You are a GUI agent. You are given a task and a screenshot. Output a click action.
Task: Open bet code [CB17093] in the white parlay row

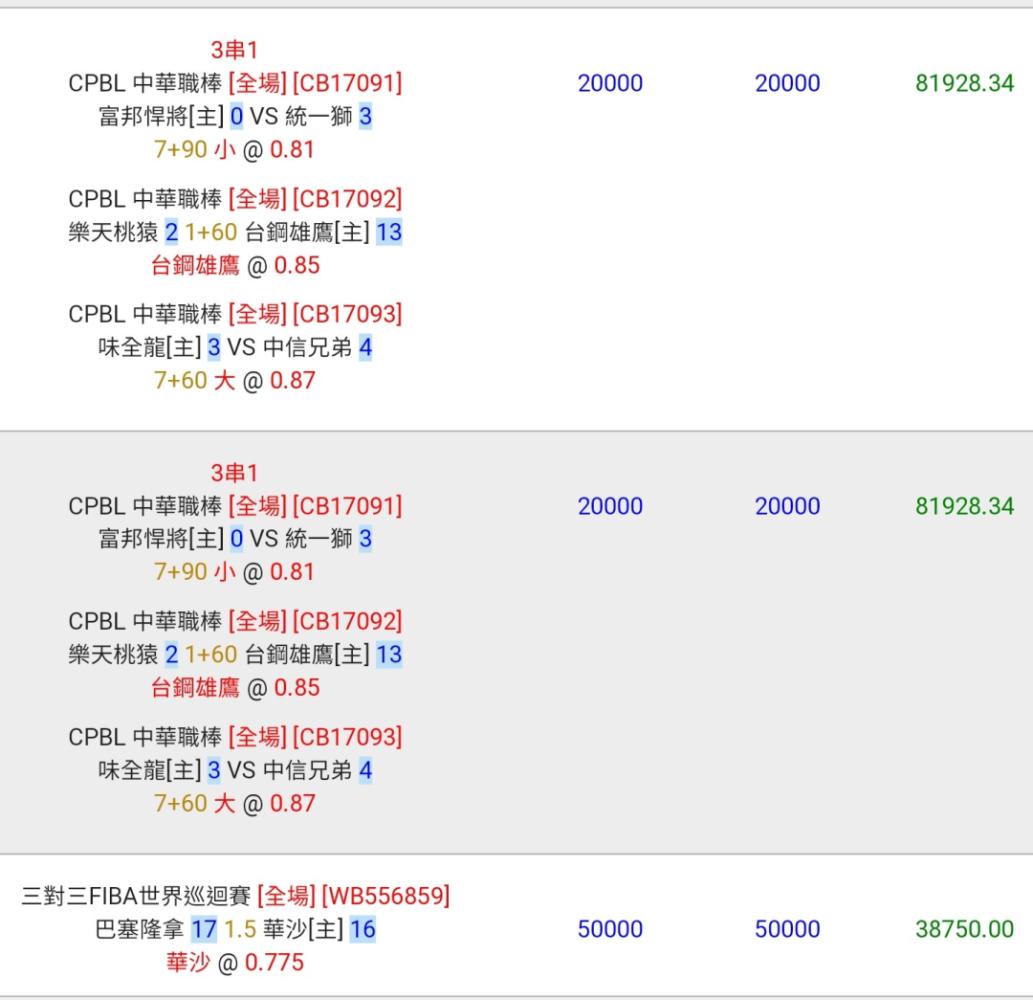point(347,314)
